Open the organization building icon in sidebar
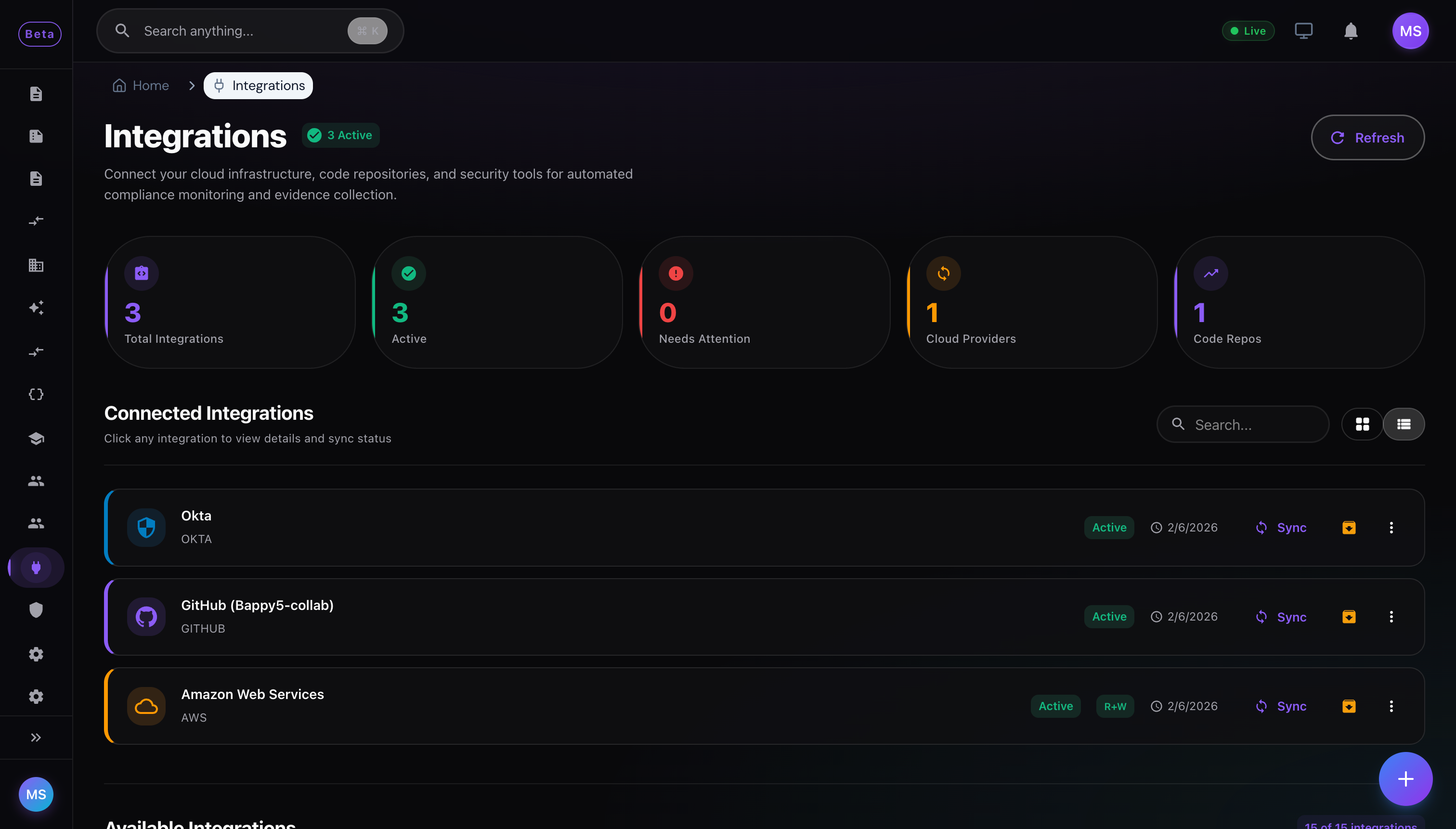Viewport: 1456px width, 829px height. 36,265
